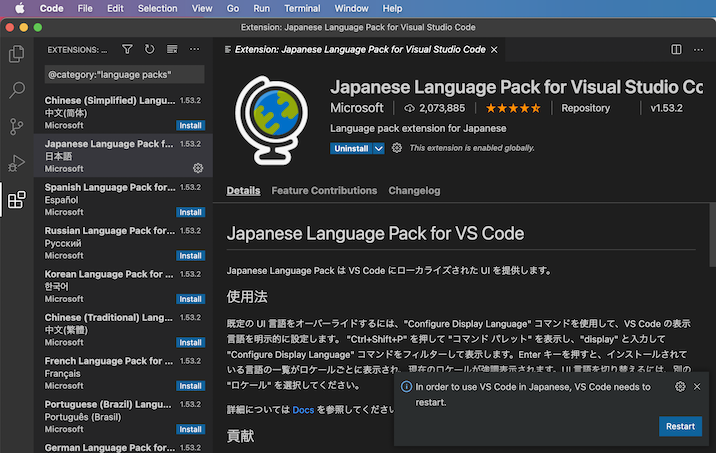The width and height of the screenshot is (716, 453).
Task: Refresh the extensions list
Action: [x=149, y=49]
